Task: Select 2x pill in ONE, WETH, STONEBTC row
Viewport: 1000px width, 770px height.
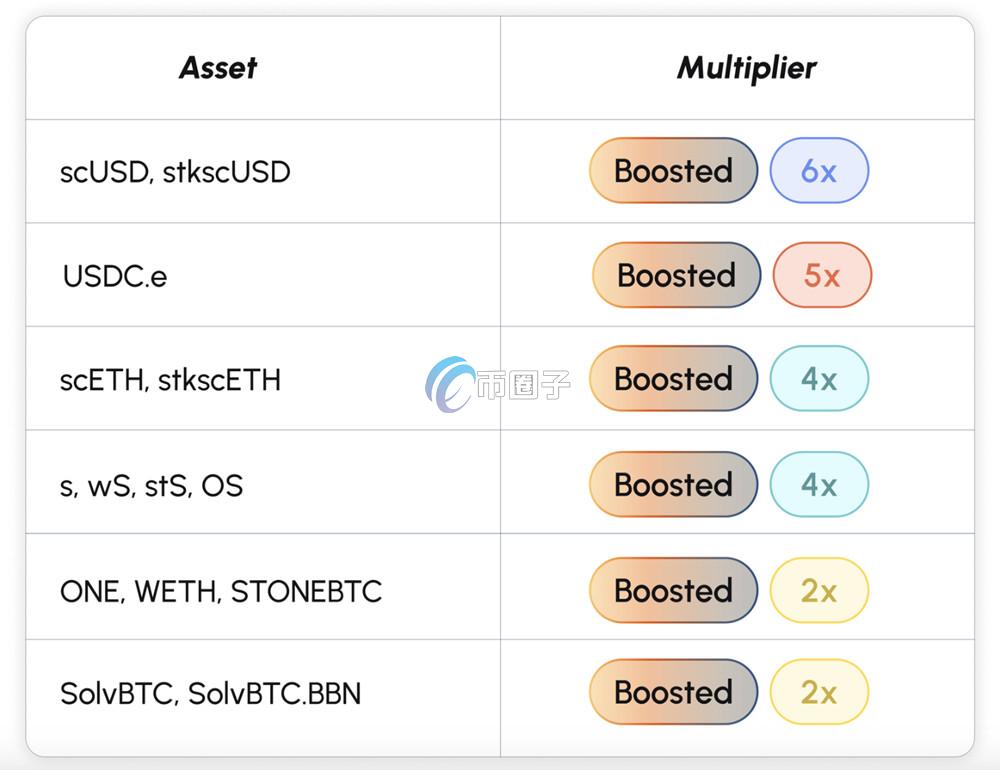Action: pos(819,590)
